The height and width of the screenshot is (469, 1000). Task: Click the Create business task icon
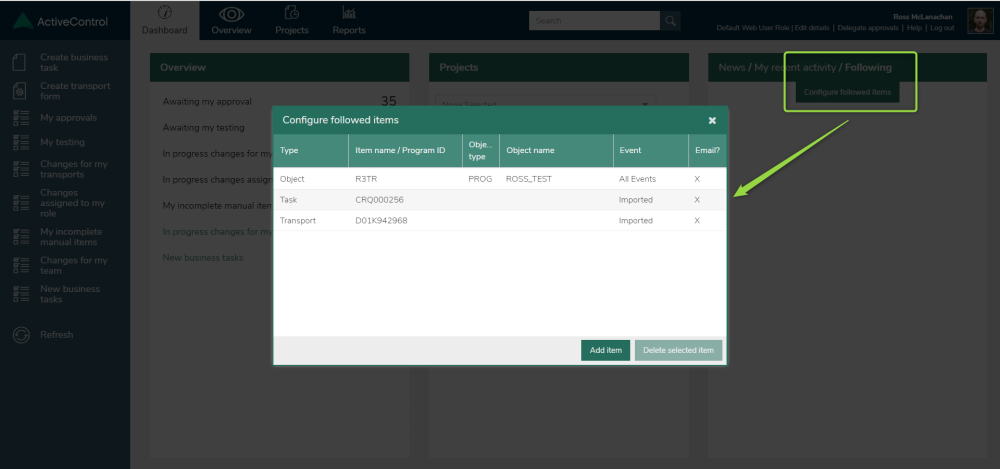pyautogui.click(x=20, y=62)
